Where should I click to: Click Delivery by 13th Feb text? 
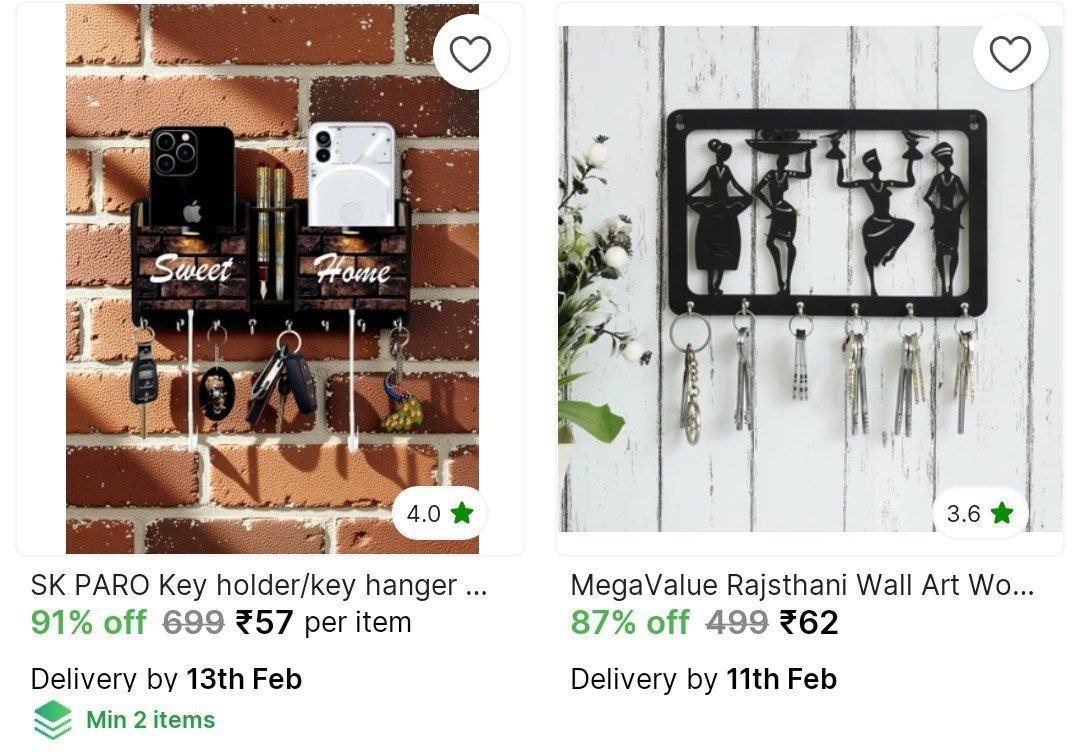click(x=166, y=679)
